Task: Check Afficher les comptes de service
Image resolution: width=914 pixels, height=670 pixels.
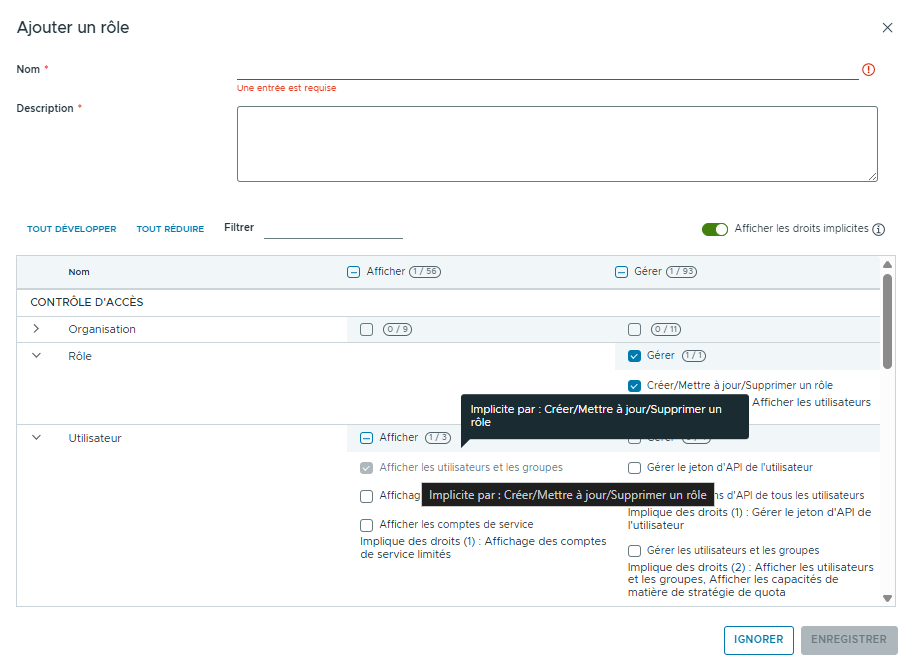Action: click(x=366, y=524)
